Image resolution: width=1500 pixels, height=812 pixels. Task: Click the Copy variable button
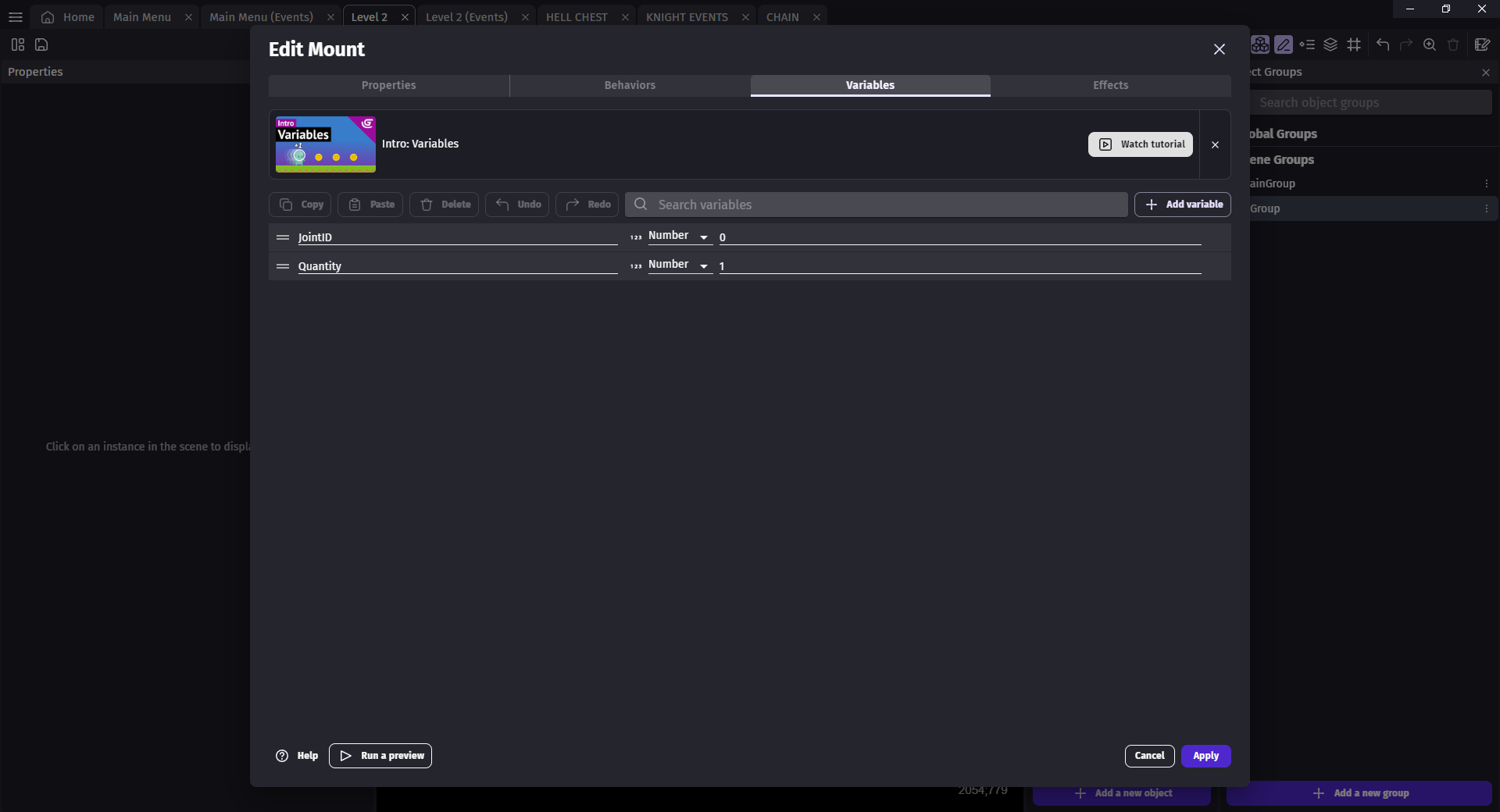(x=300, y=205)
